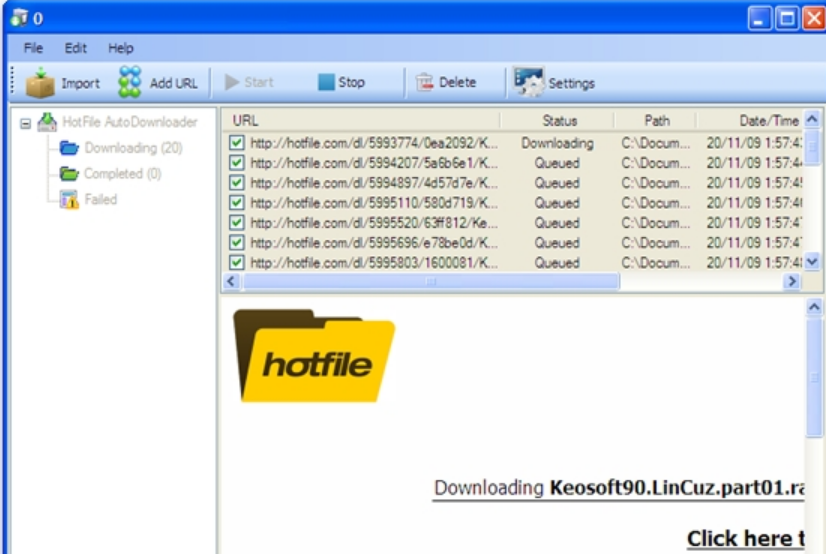826x554 pixels.
Task: Click the Settings button label
Action: (x=572, y=83)
